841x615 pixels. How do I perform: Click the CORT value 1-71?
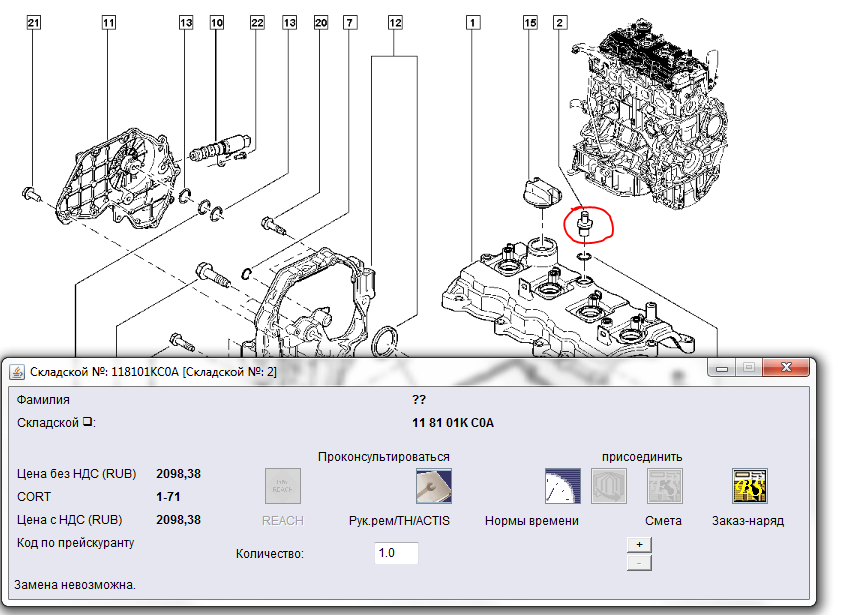click(x=168, y=497)
